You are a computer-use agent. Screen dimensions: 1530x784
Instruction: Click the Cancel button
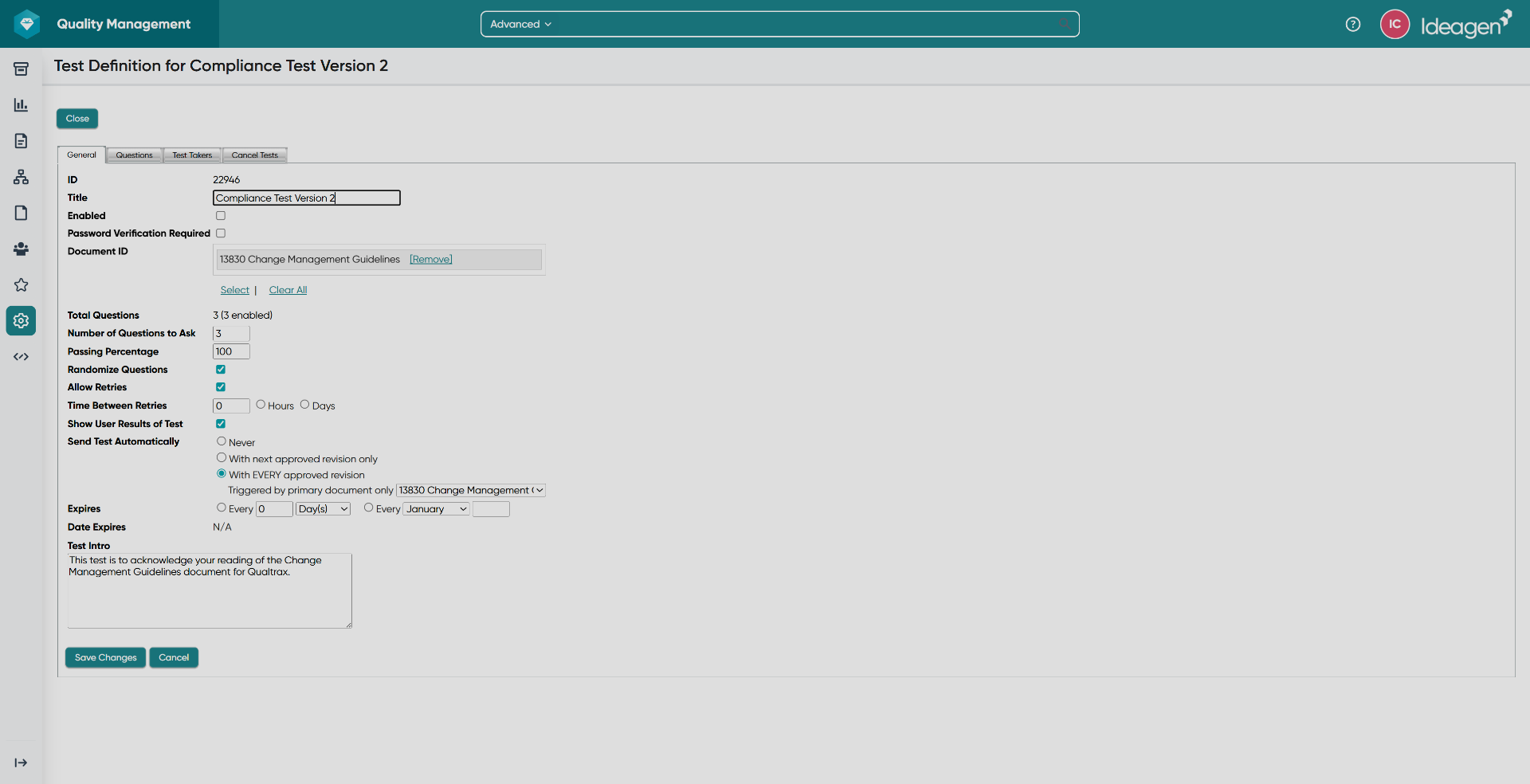174,657
